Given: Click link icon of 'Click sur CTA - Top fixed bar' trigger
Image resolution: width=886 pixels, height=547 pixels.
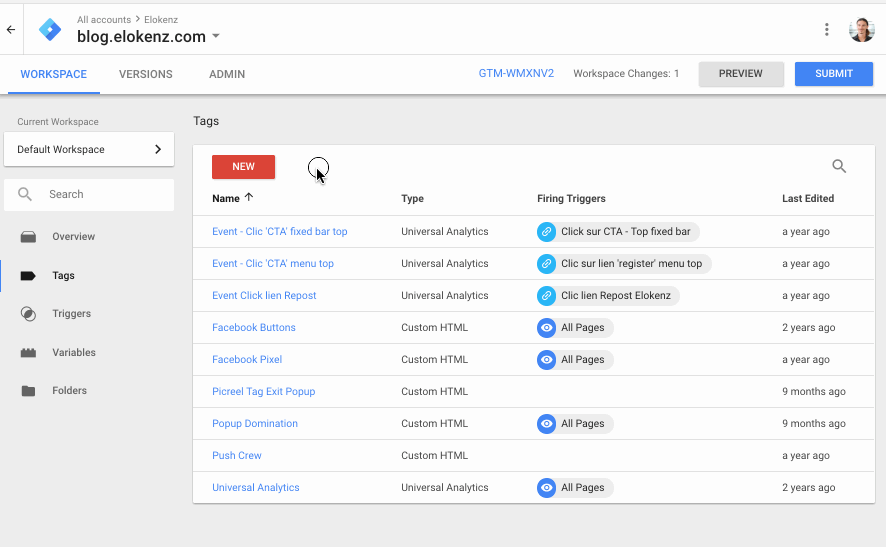Looking at the screenshot, I should click(546, 232).
